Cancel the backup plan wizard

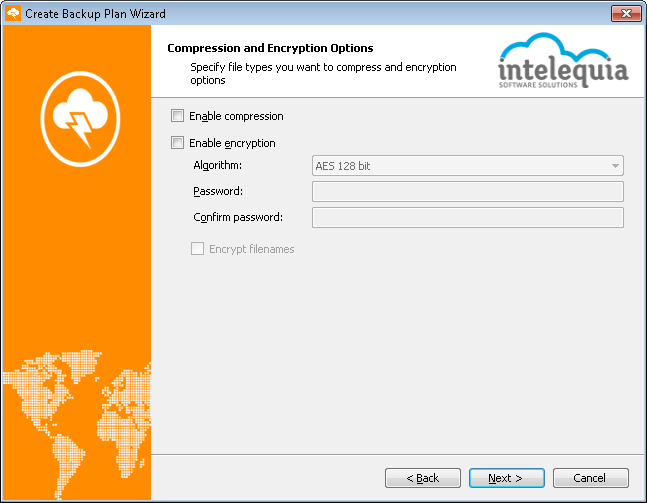point(591,478)
